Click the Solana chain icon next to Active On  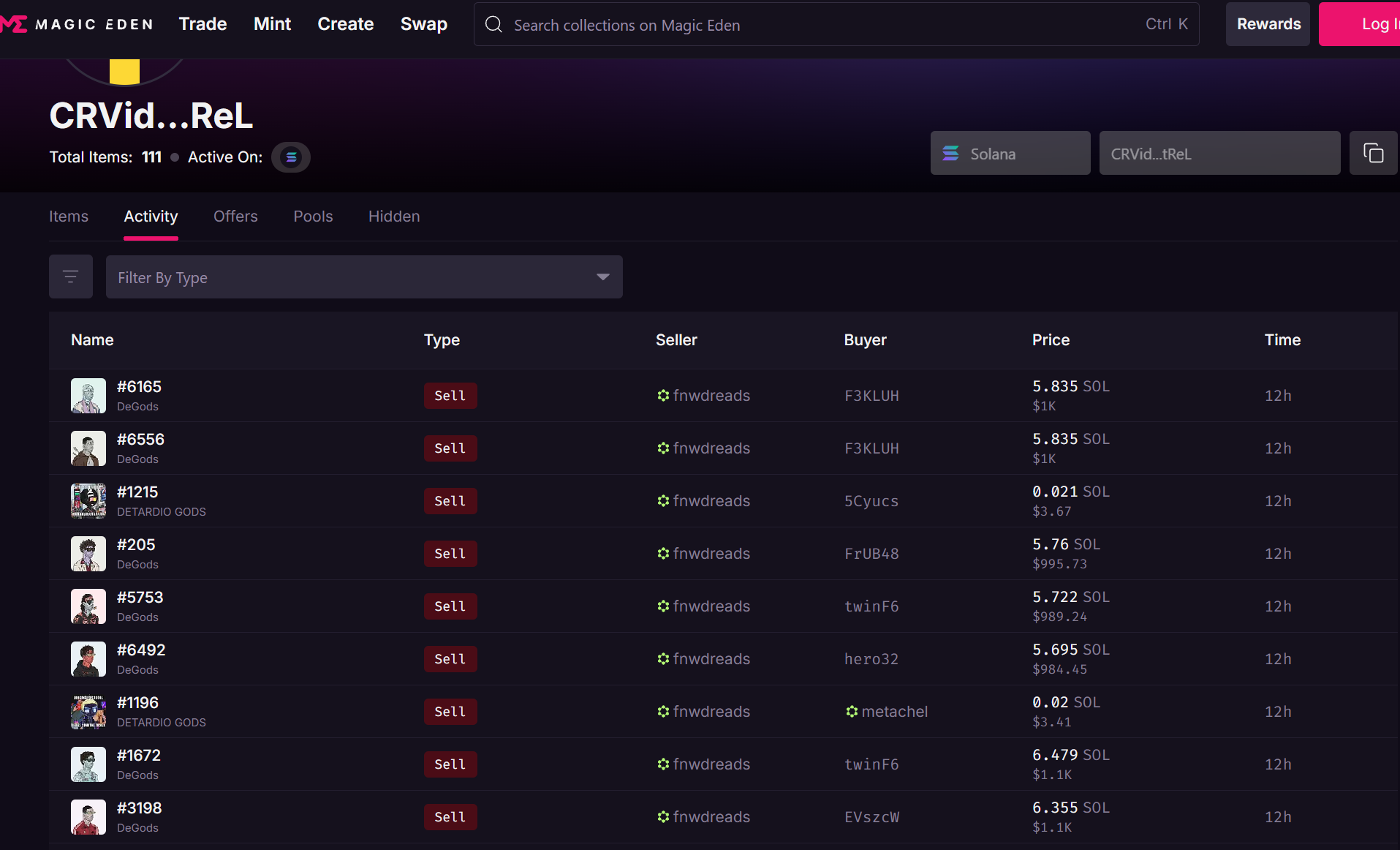coord(291,157)
